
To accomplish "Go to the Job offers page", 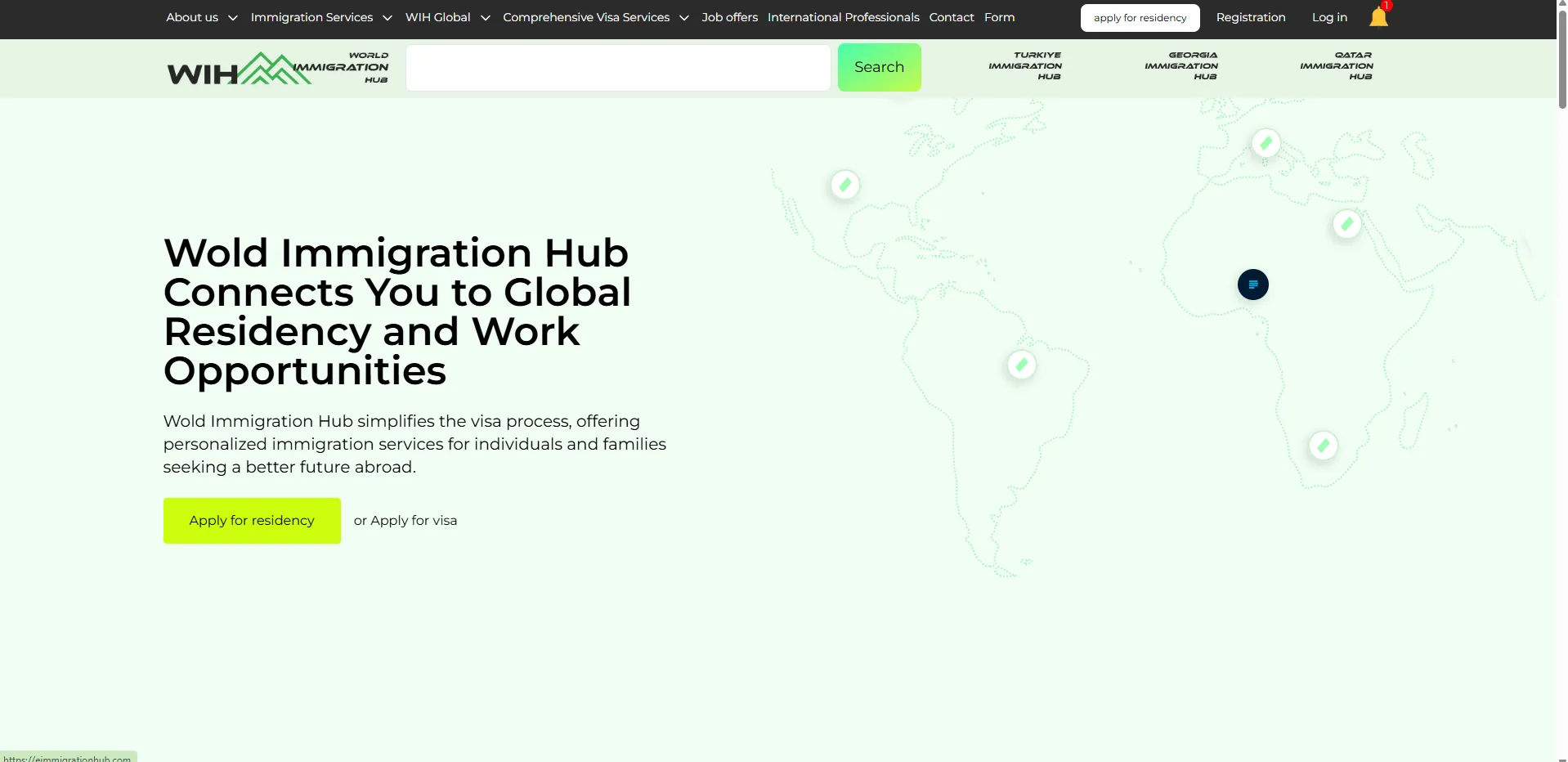I will (x=729, y=17).
